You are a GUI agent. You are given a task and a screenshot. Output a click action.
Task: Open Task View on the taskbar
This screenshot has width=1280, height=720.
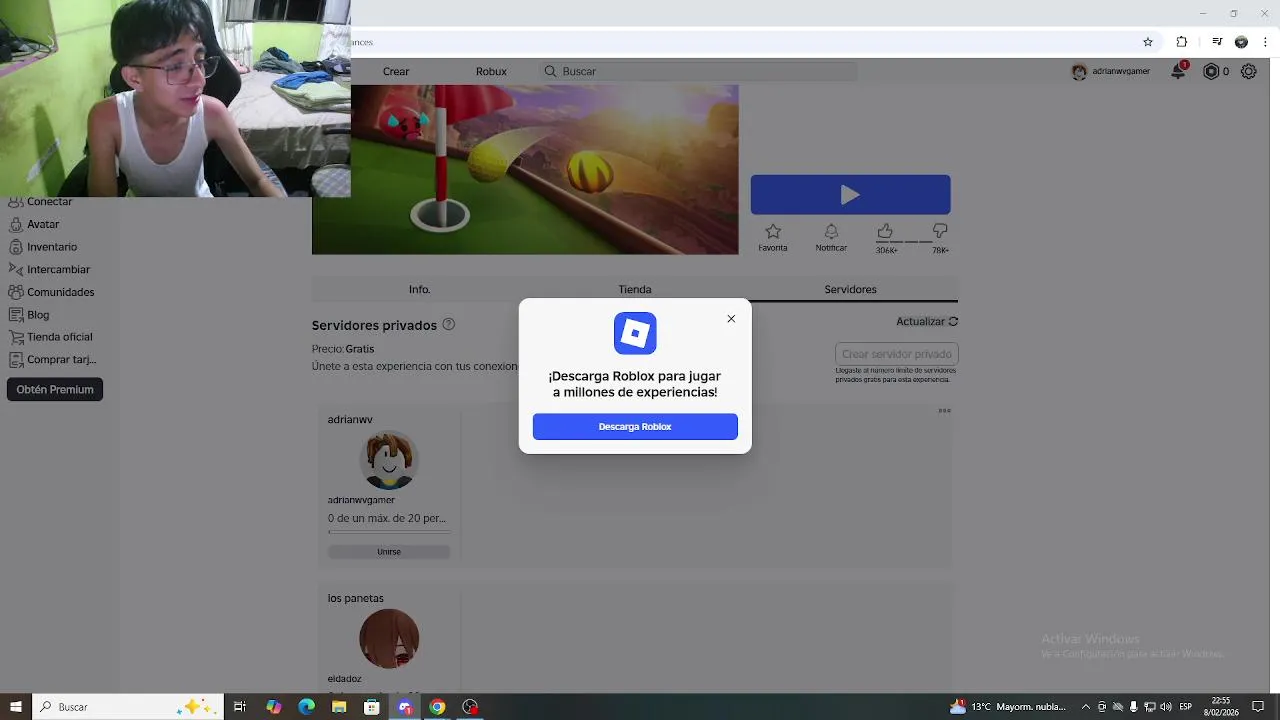click(x=240, y=707)
